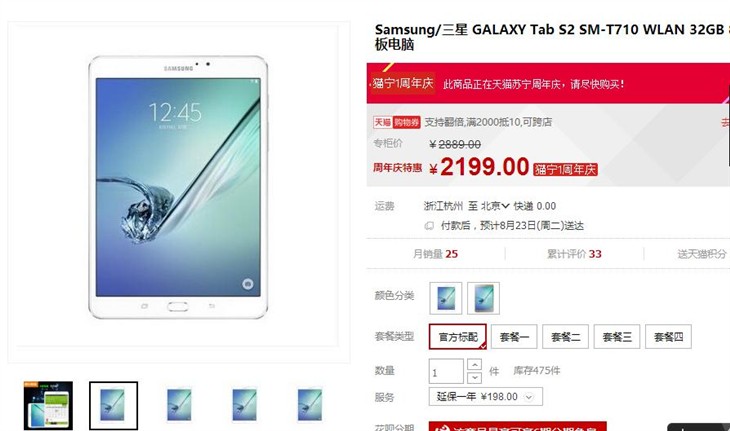Viewport: 730px width, 431px height.
Task: Choose the 套餐三 package option
Action: pyautogui.click(x=617, y=337)
